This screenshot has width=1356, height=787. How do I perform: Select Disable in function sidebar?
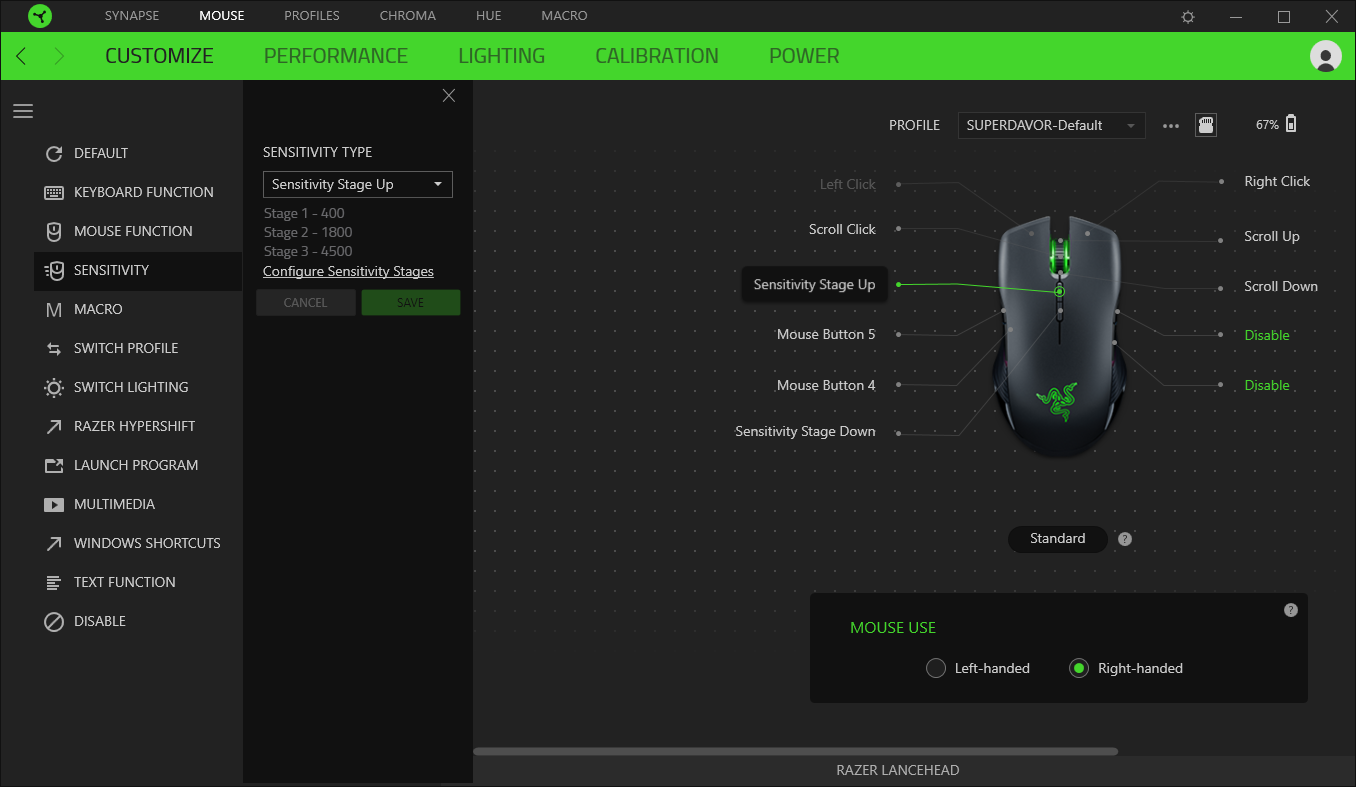[138, 621]
